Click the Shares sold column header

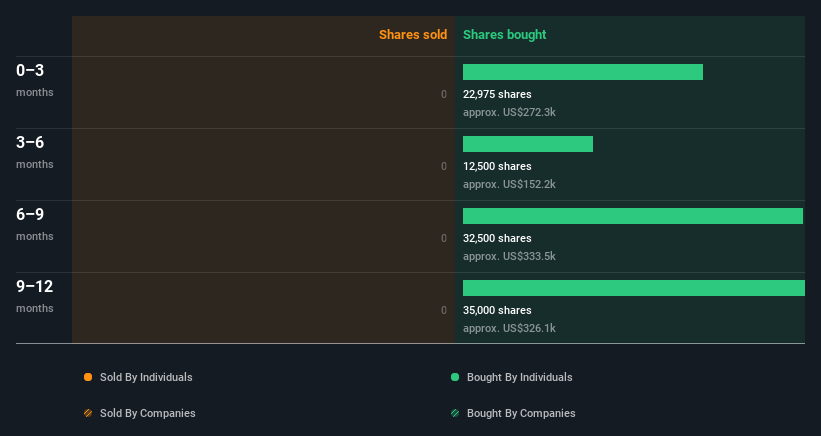tap(413, 35)
